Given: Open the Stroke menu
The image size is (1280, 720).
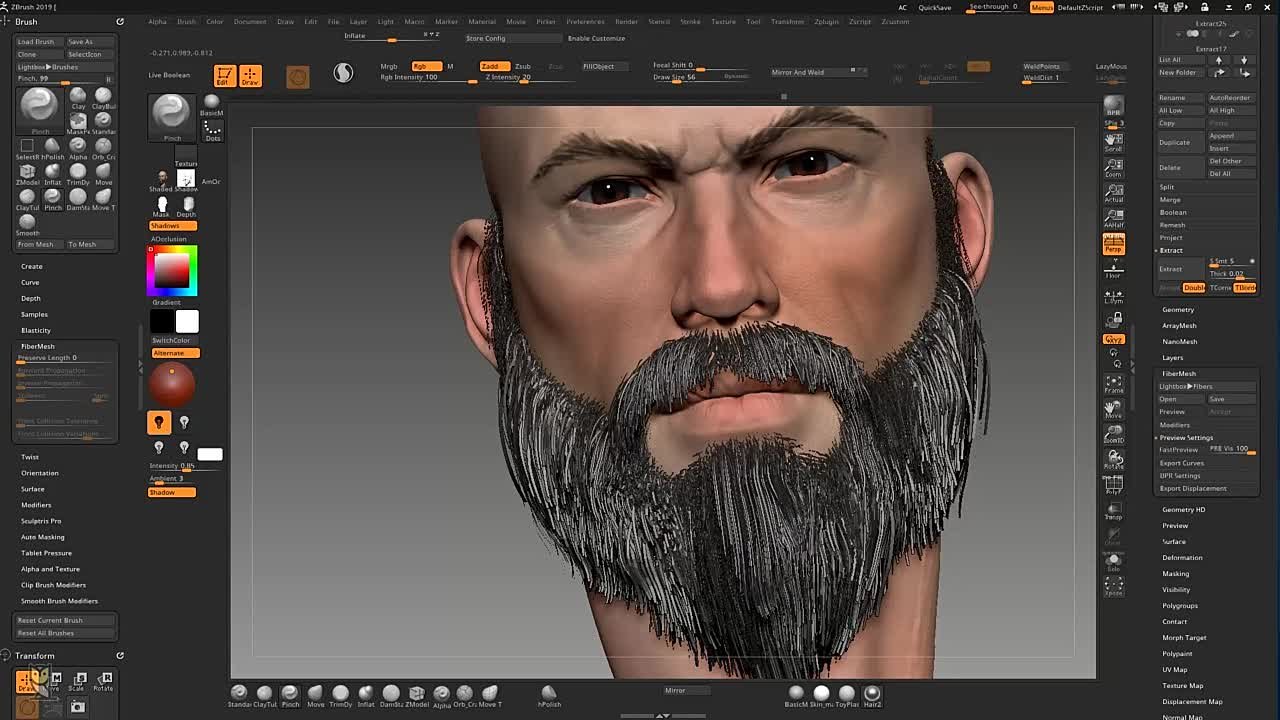Looking at the screenshot, I should [690, 21].
